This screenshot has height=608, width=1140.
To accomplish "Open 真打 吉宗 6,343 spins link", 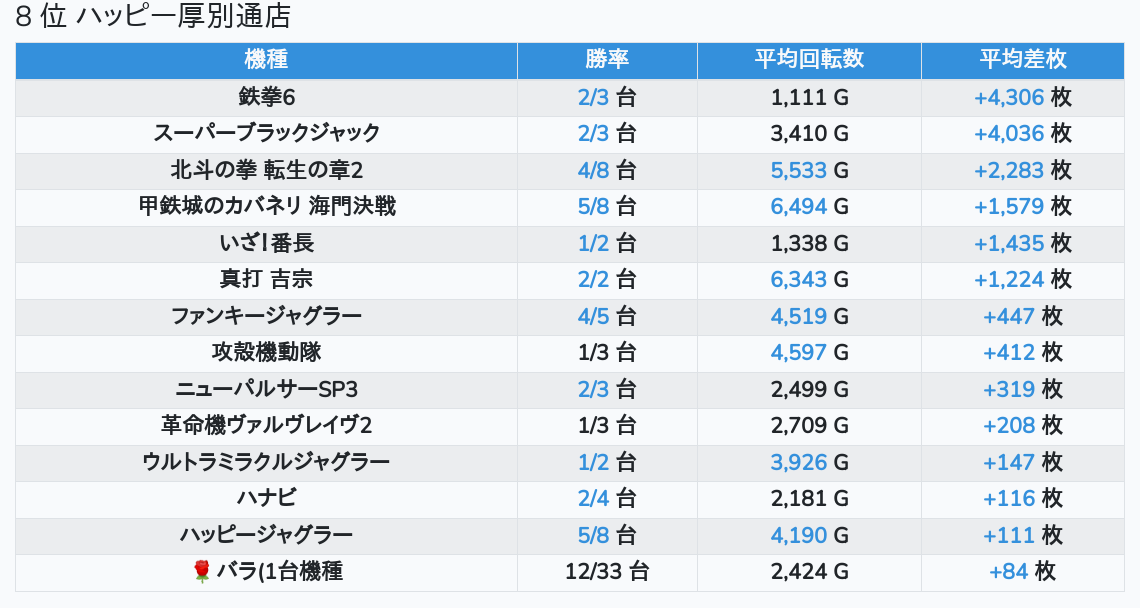I will pyautogui.click(x=799, y=280).
